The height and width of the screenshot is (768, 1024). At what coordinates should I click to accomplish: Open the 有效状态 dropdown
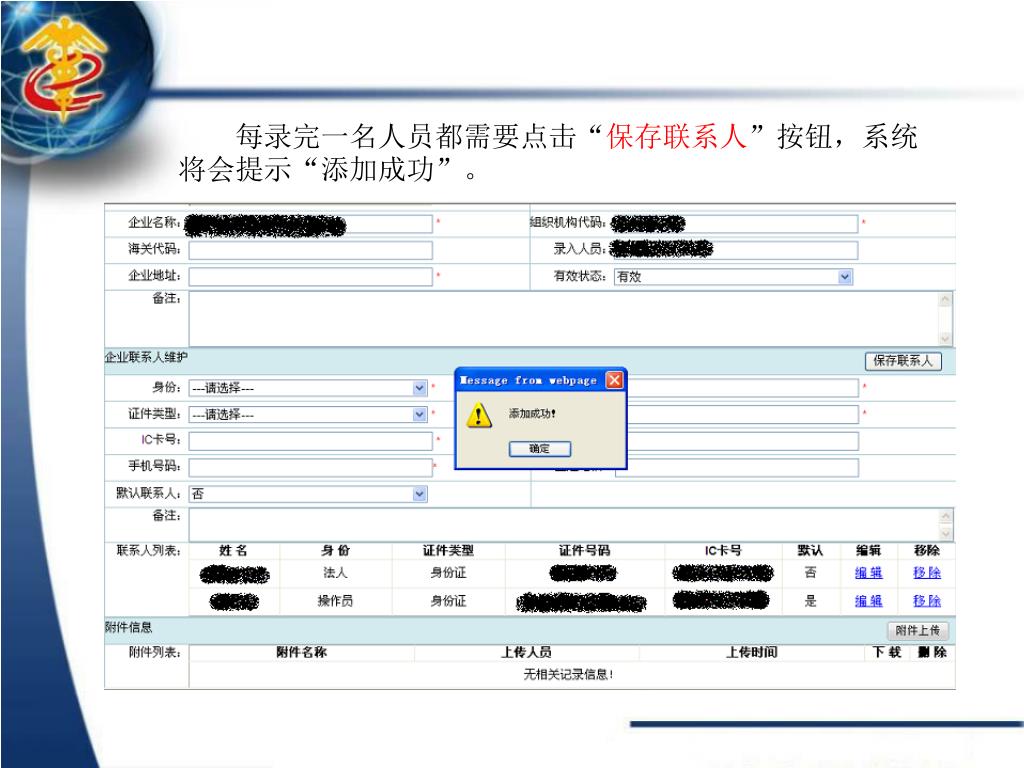tap(845, 277)
